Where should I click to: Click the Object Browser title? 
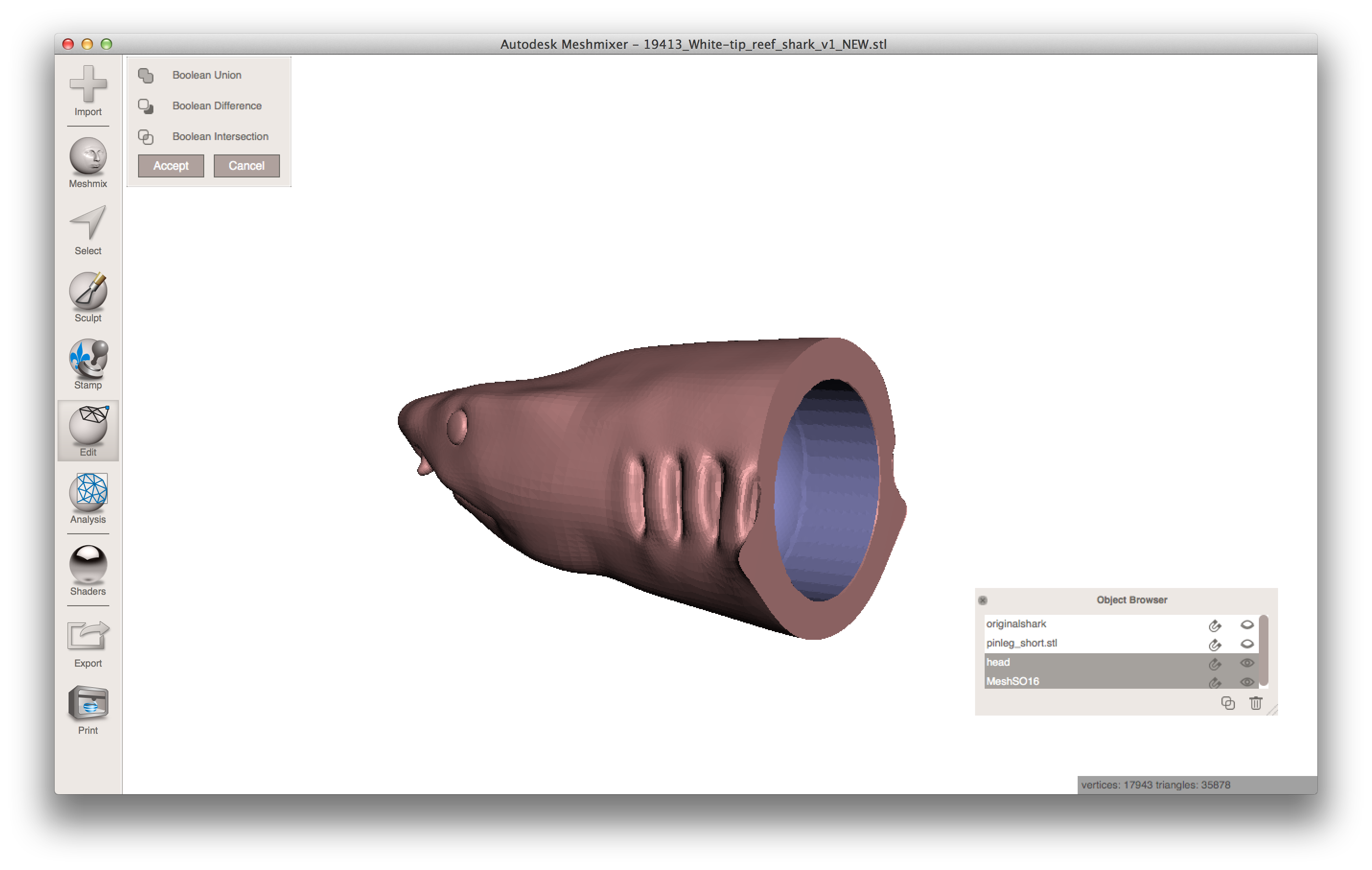(1131, 600)
